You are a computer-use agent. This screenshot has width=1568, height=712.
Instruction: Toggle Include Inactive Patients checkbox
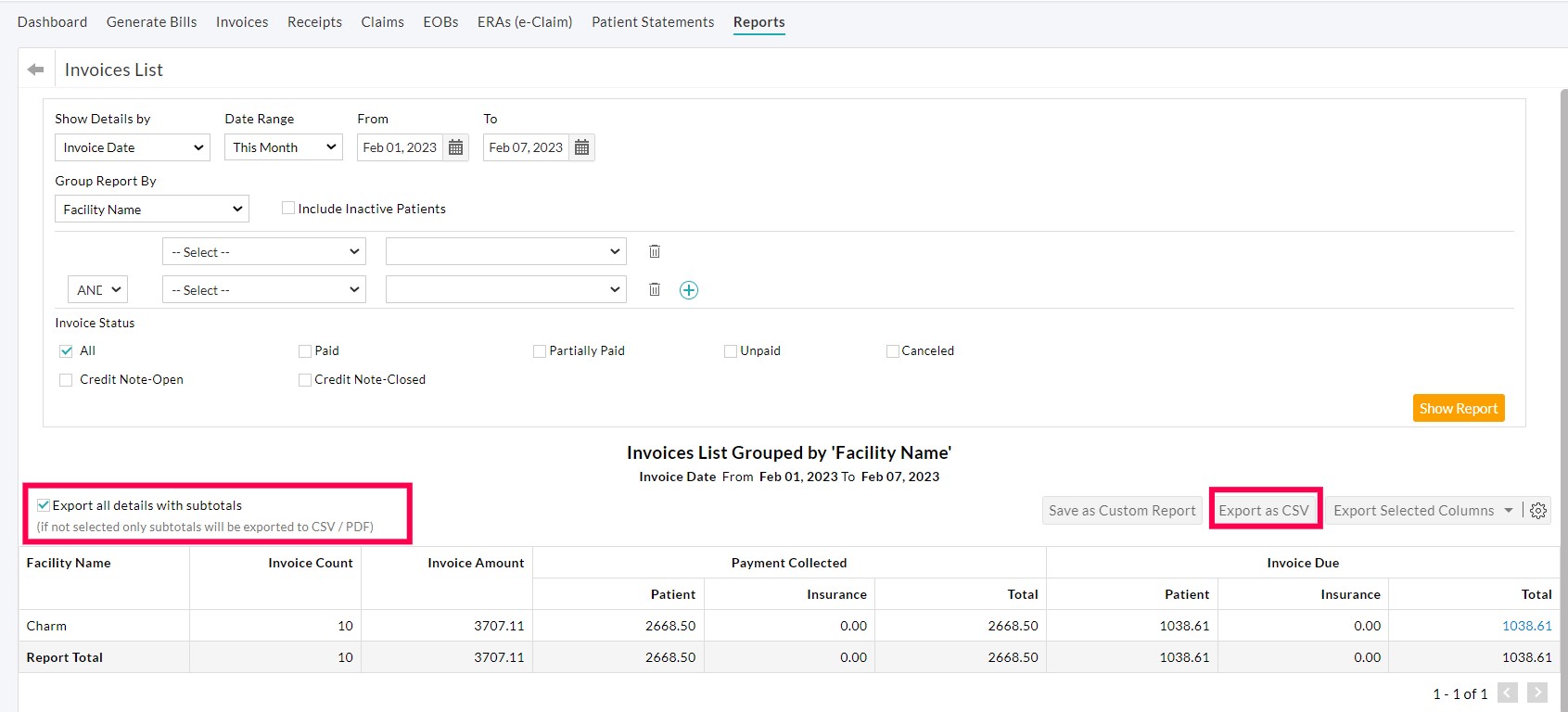[288, 209]
